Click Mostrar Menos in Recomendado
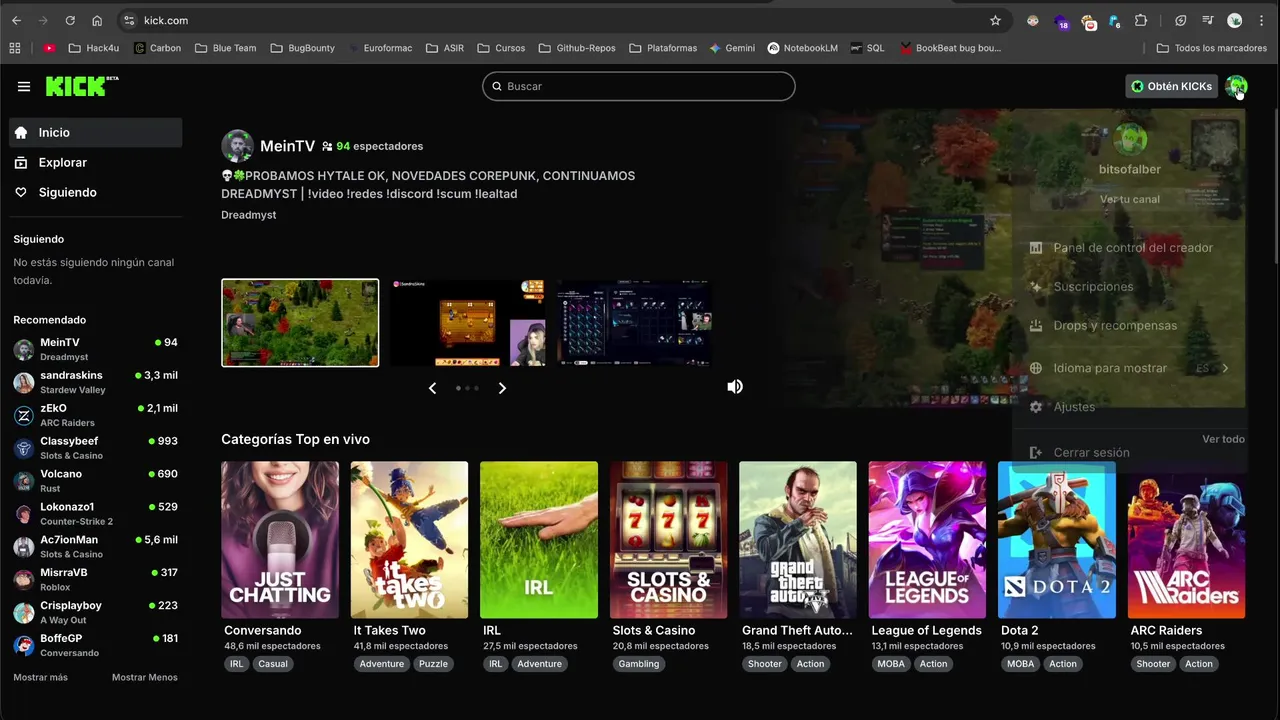 145,677
